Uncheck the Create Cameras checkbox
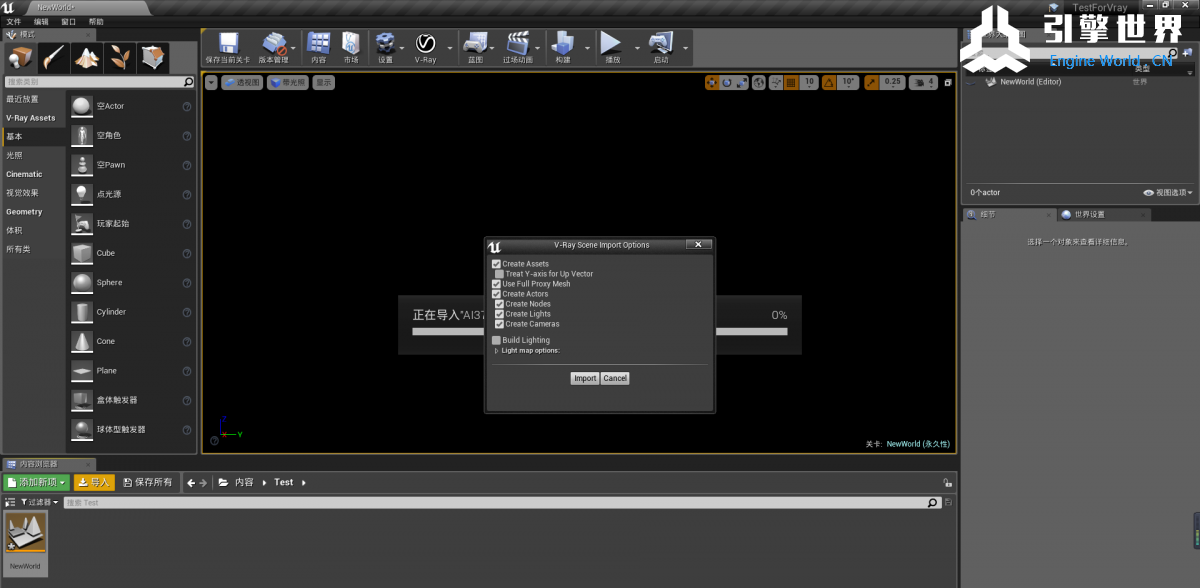Image resolution: width=1200 pixels, height=588 pixels. pos(500,324)
